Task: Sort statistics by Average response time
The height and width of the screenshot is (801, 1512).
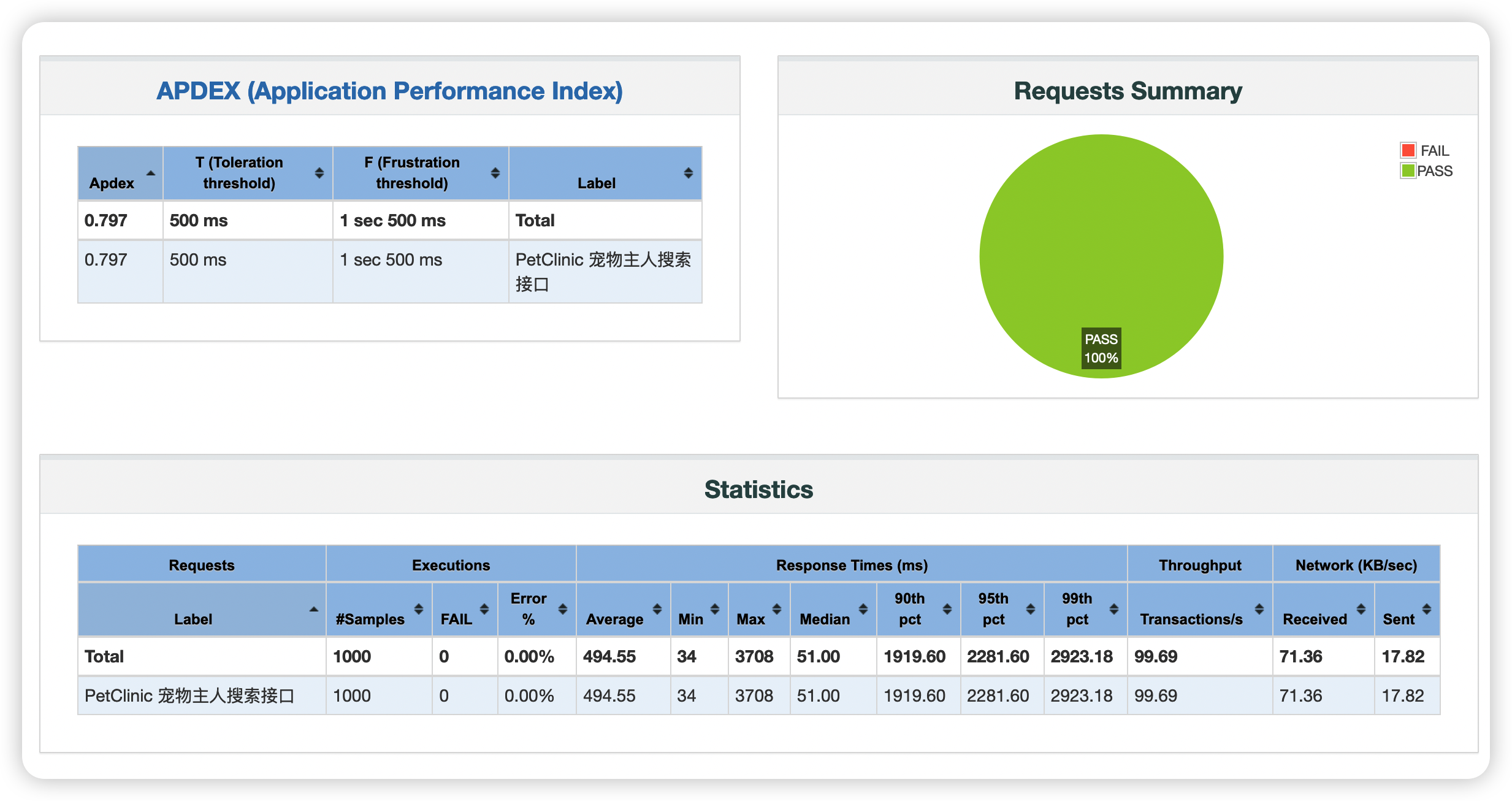Action: point(657,609)
